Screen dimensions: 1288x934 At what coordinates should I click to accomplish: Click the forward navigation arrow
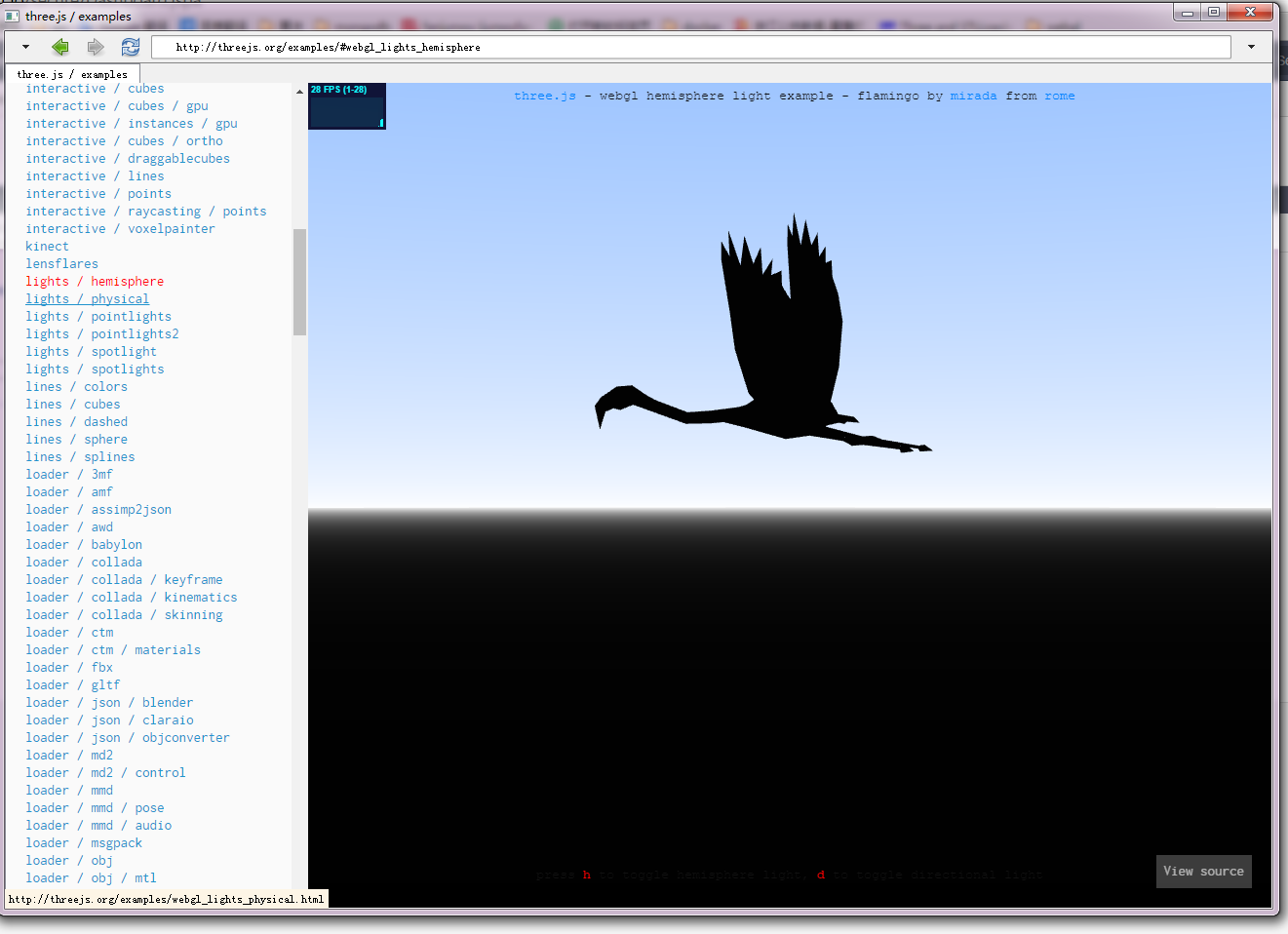pyautogui.click(x=95, y=47)
